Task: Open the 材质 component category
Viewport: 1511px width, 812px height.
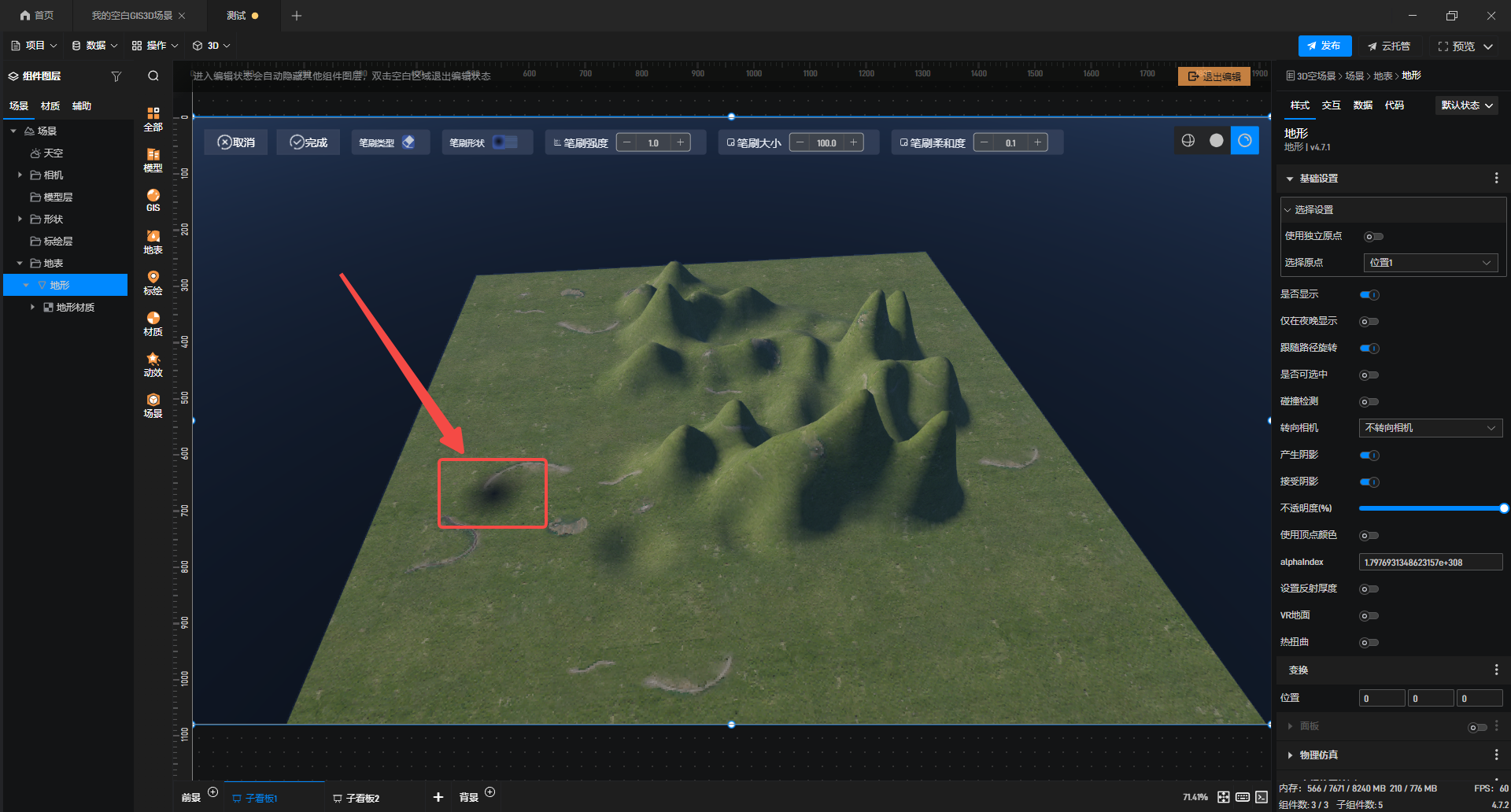Action: pos(153,323)
